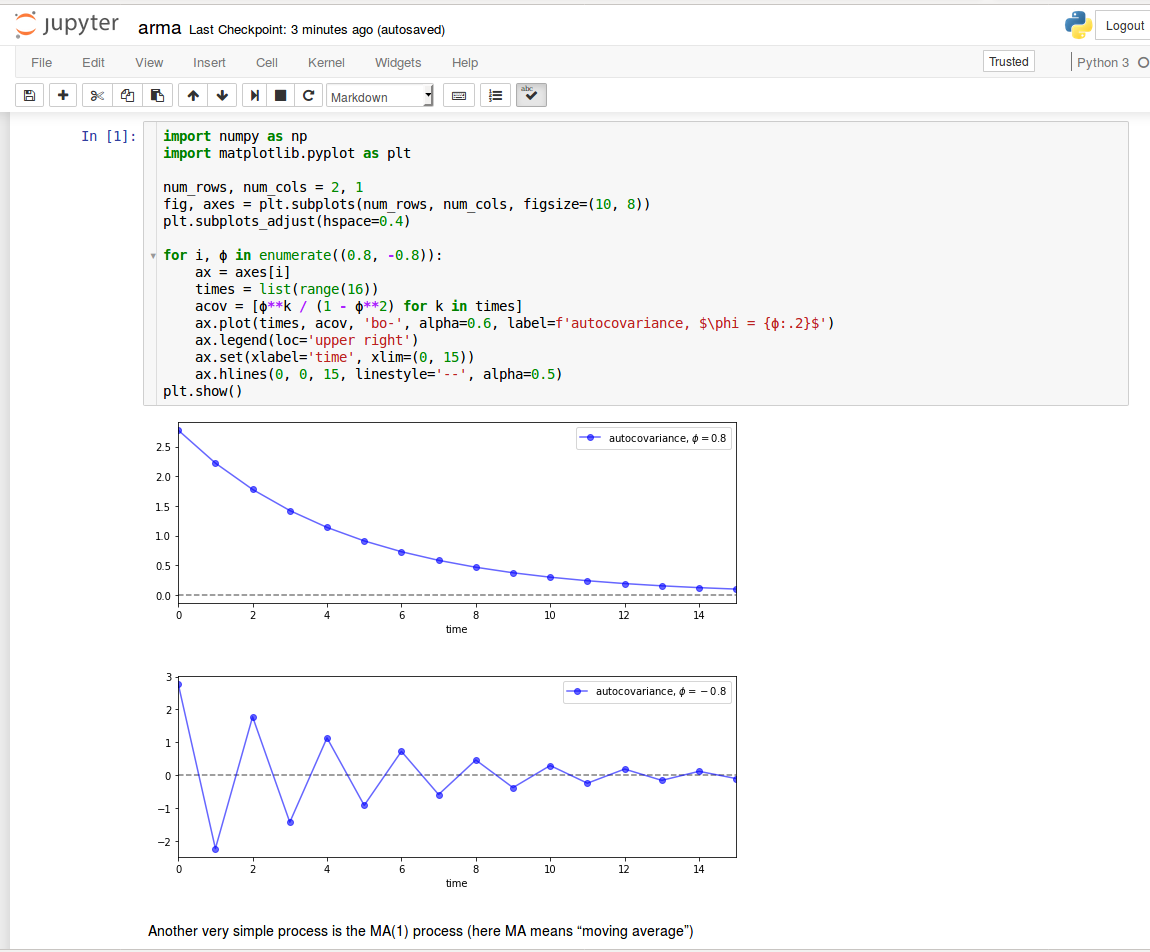Screen dimensions: 1150x952
Task: Click the top plot with φ = 0.8
Action: coord(457,513)
